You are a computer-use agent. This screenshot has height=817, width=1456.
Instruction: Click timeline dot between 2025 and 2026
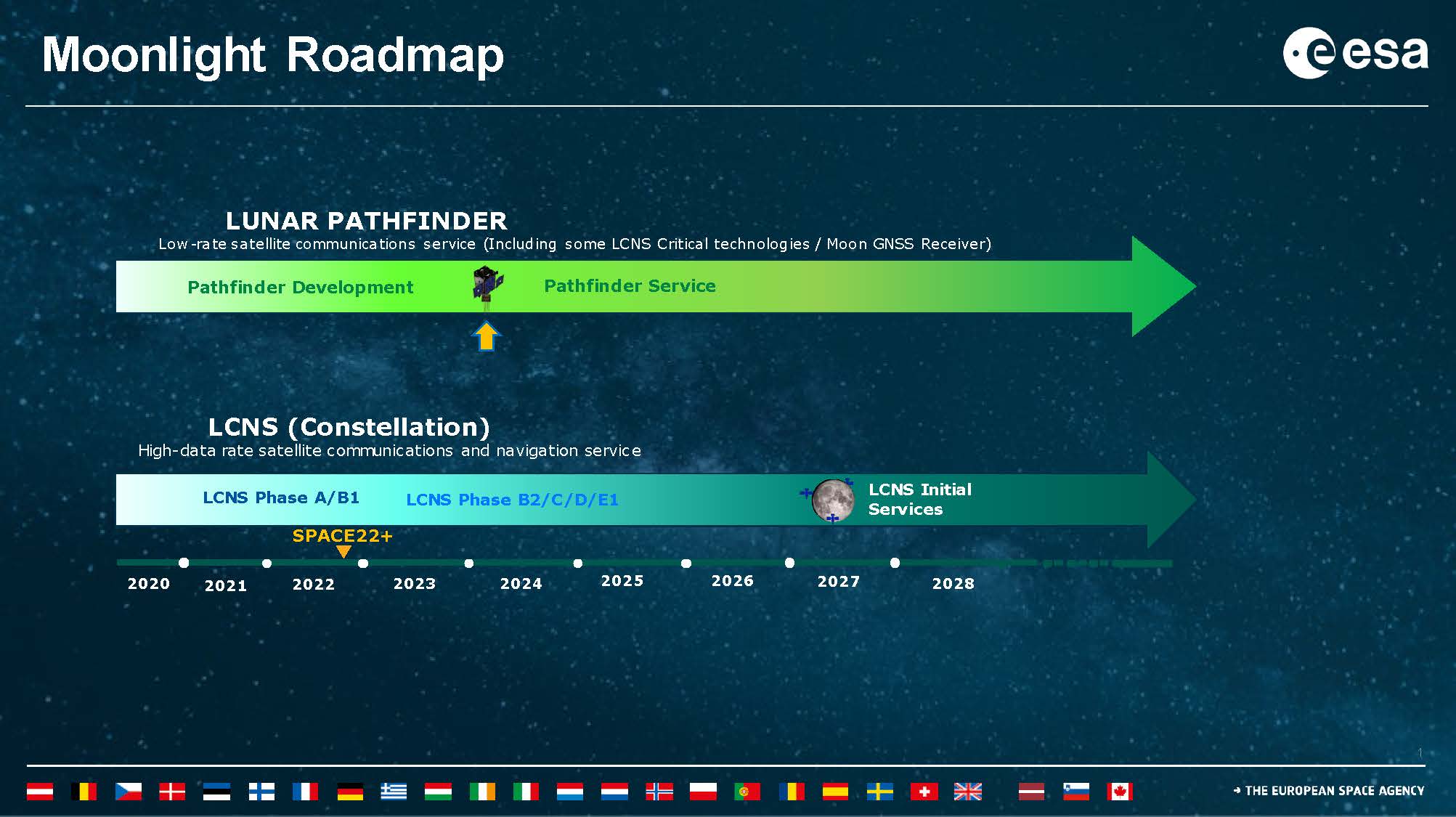point(686,563)
